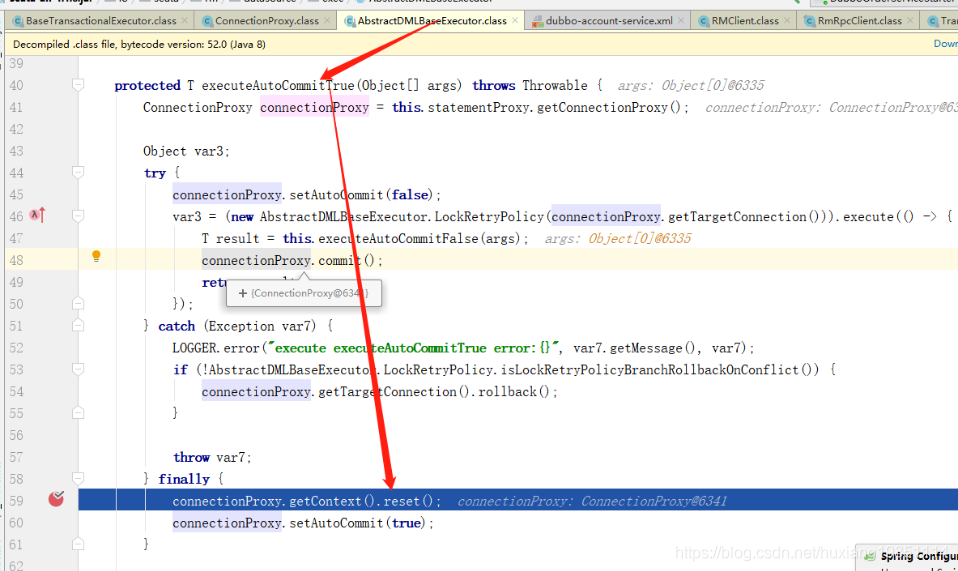Click the args: Object[0]@6335 inline hint on line 40
958x571 pixels.
click(690, 85)
